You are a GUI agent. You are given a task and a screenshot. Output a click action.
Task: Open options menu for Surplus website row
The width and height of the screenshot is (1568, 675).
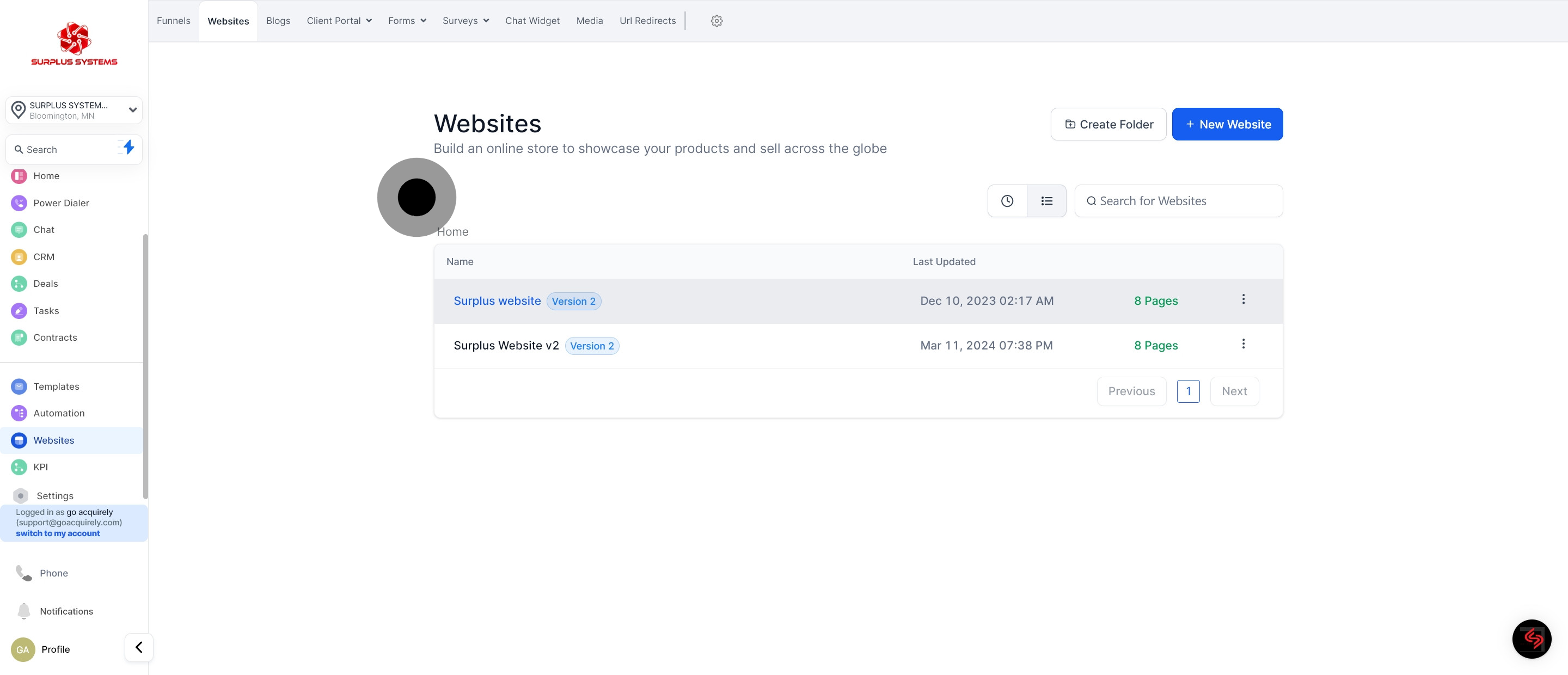point(1244,299)
